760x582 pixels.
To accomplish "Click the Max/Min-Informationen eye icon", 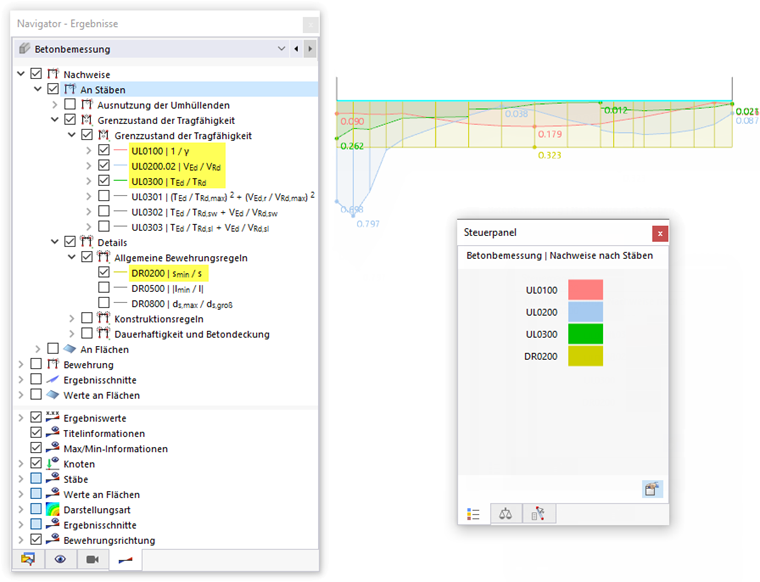I will tap(52, 448).
